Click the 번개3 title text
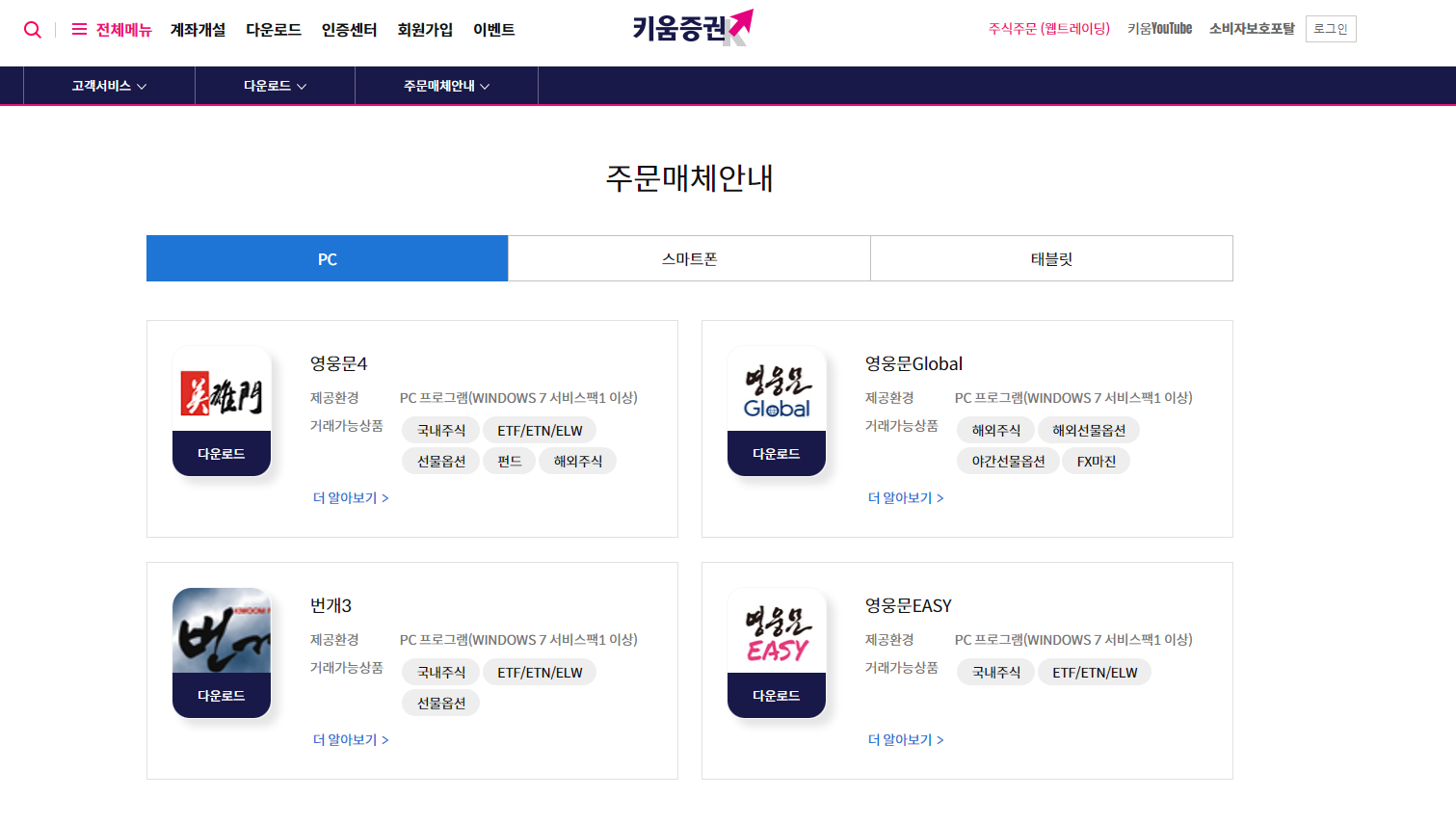The image size is (1456, 825). click(331, 605)
